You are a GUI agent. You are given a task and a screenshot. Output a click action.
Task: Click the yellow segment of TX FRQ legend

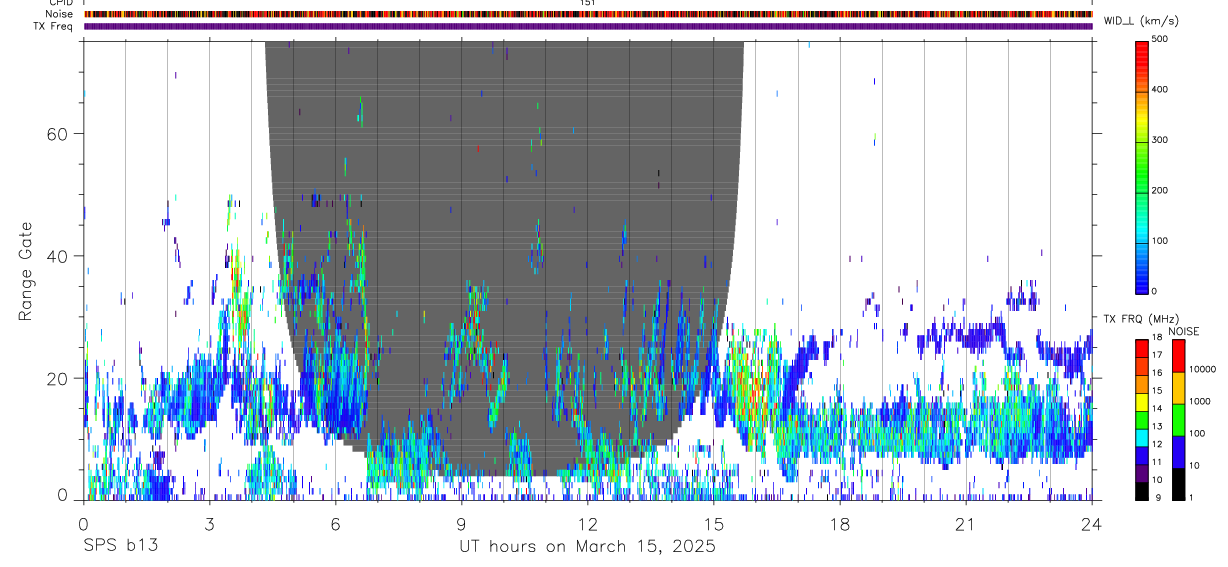point(1142,401)
